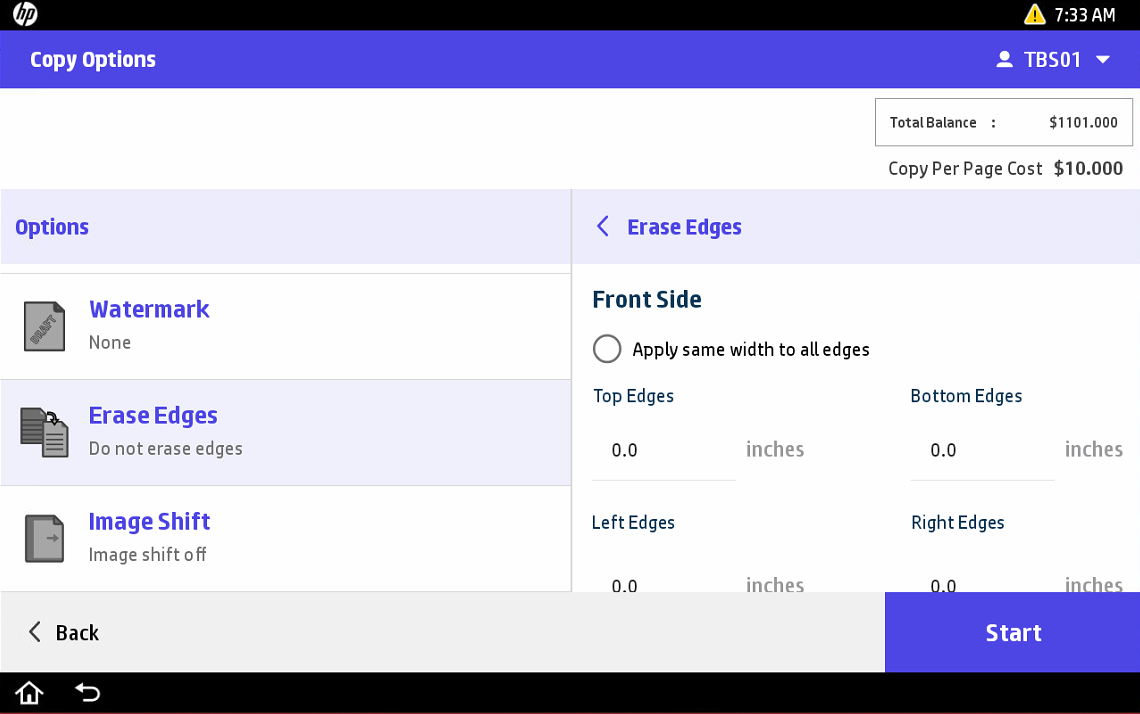The height and width of the screenshot is (714, 1140).
Task: Enable Apply same width to all edges
Action: 607,350
